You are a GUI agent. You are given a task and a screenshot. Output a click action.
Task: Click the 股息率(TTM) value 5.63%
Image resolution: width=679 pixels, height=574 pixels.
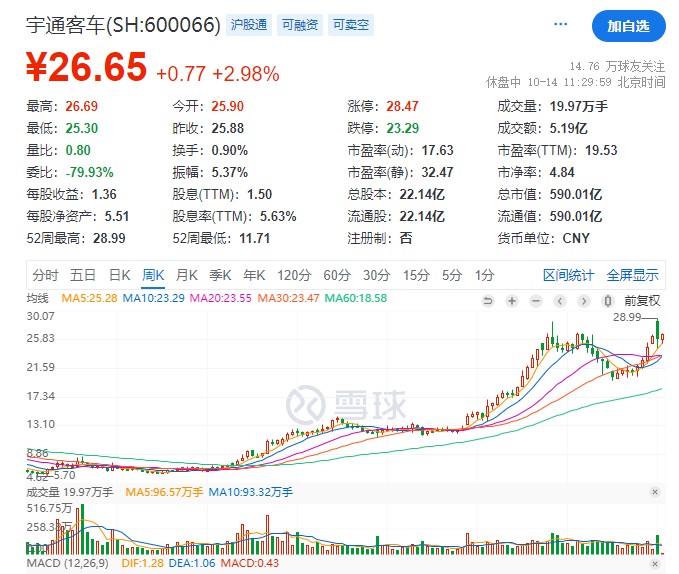click(278, 216)
